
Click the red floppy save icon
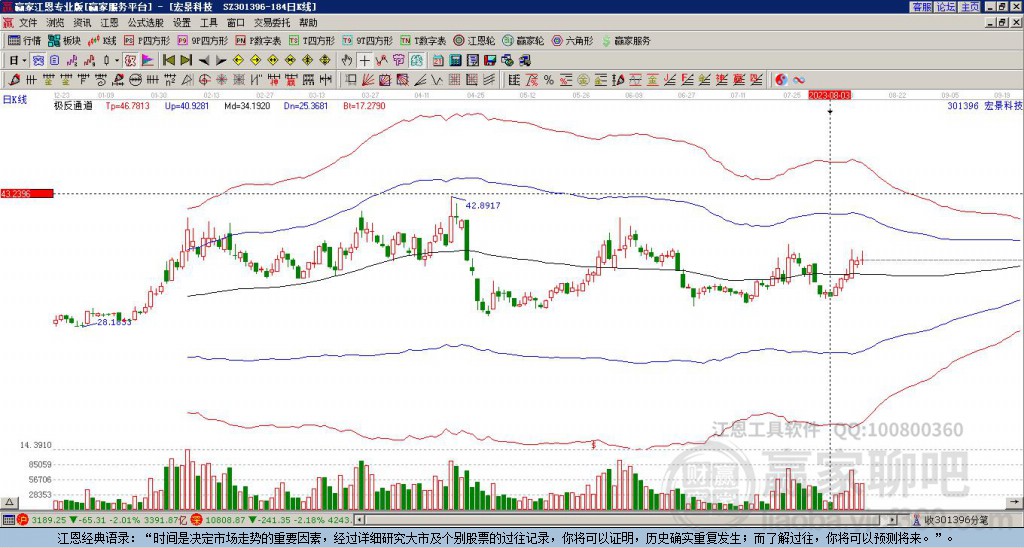490,61
